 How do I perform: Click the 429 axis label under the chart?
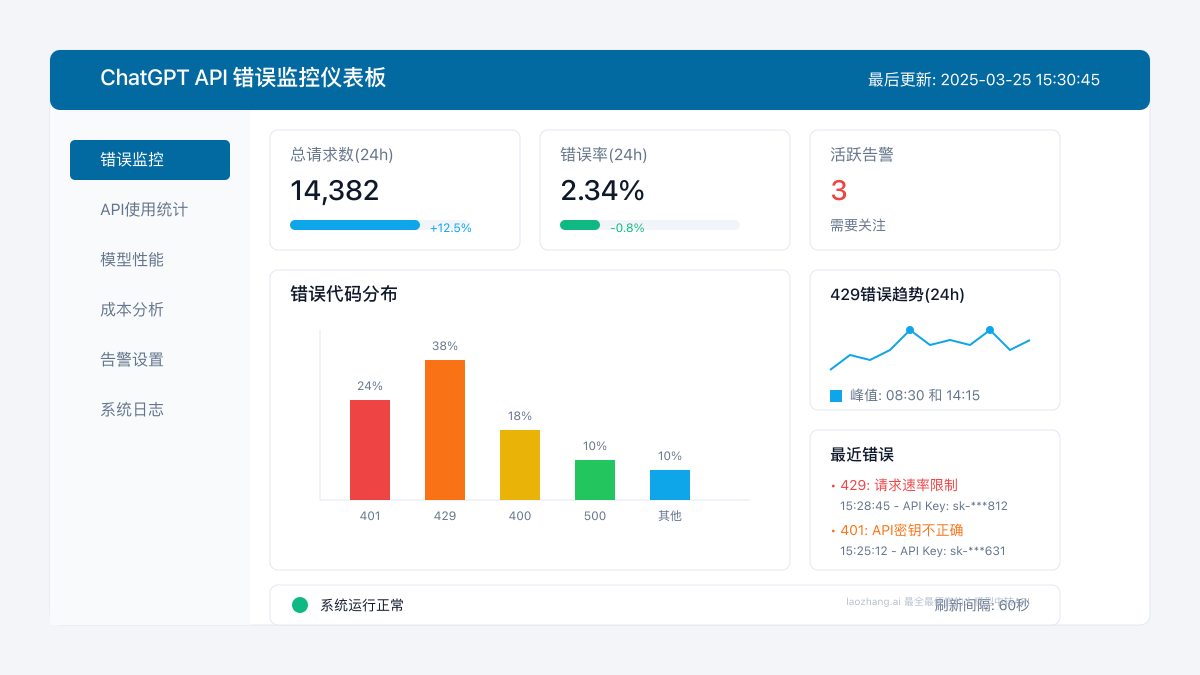(445, 516)
